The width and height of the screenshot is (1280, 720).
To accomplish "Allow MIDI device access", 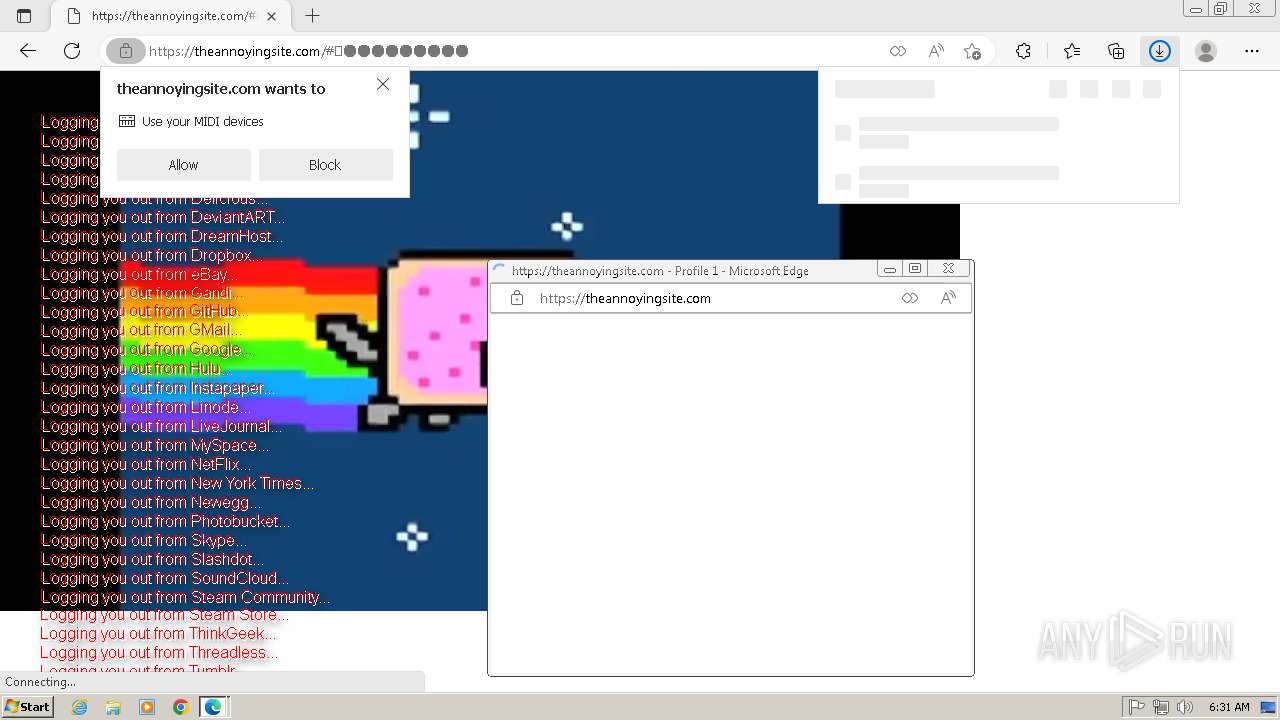I will pyautogui.click(x=183, y=165).
